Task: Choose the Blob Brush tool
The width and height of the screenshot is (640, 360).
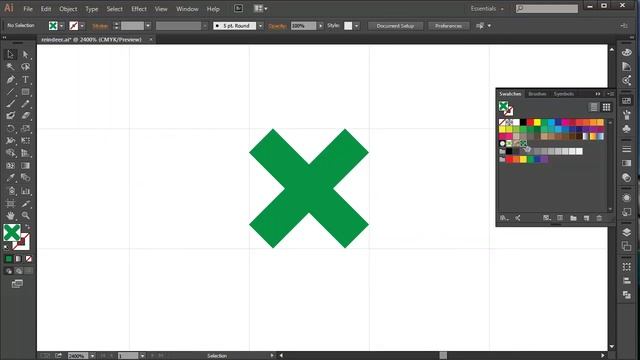Action: (x=11, y=116)
